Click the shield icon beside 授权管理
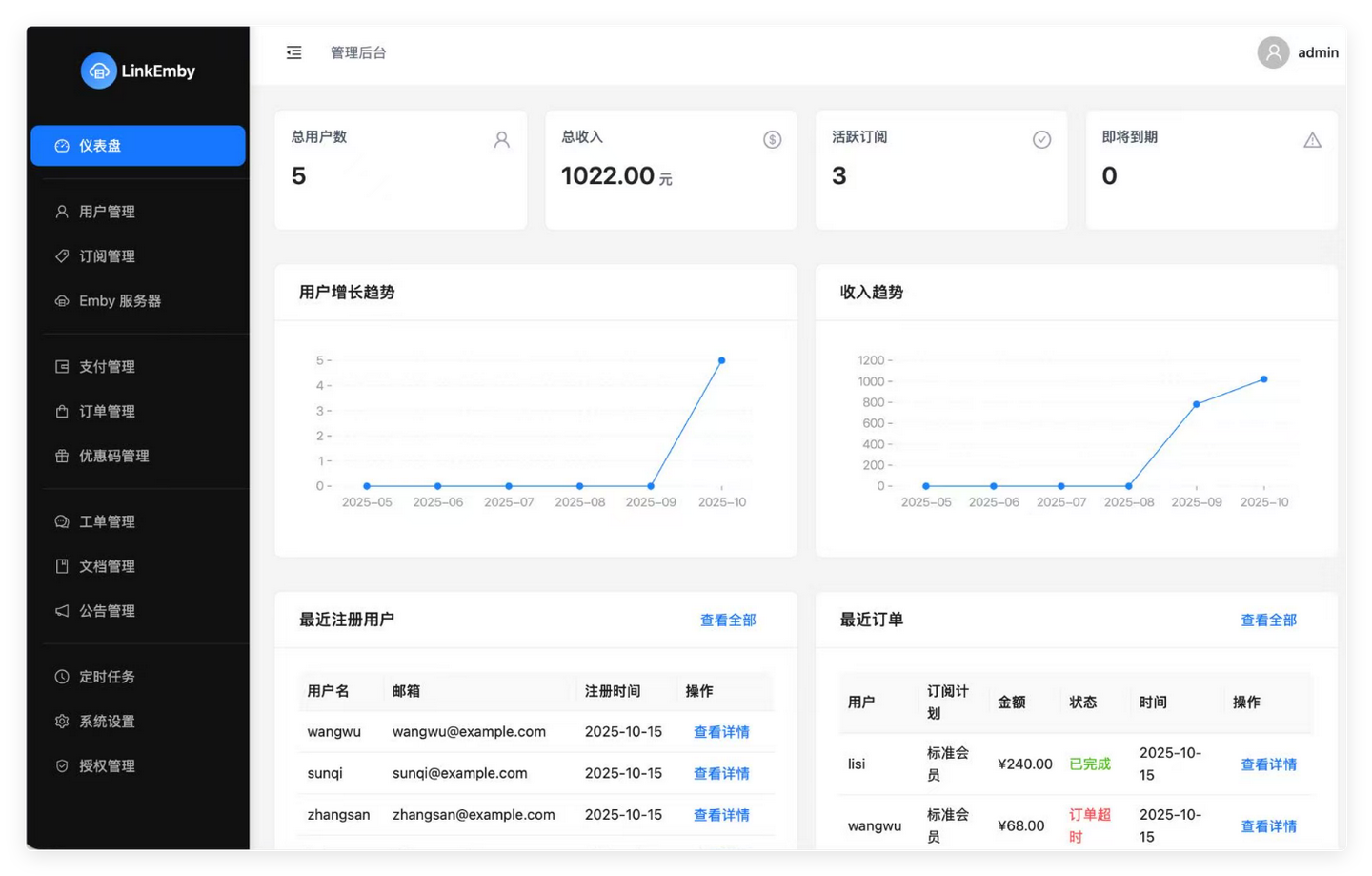 click(62, 766)
